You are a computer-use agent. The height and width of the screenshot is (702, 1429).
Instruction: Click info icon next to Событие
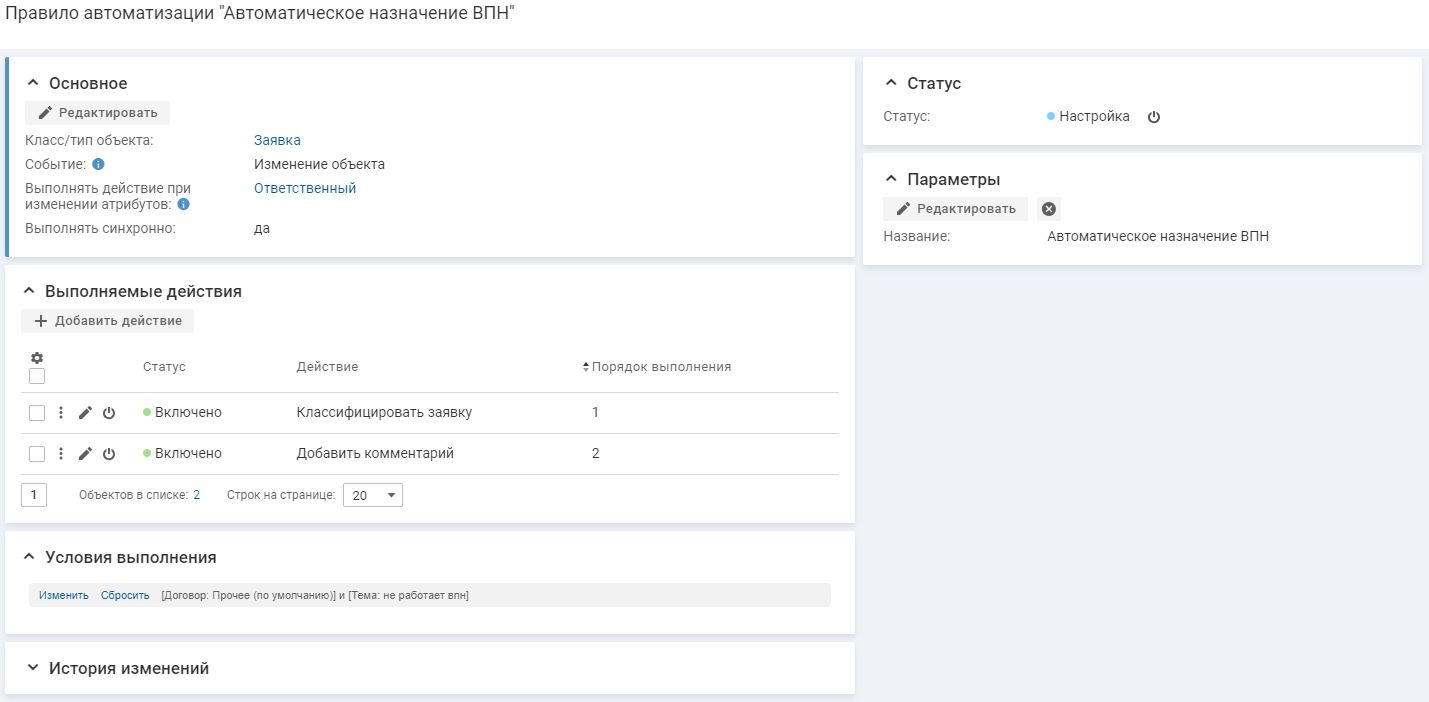coord(98,165)
